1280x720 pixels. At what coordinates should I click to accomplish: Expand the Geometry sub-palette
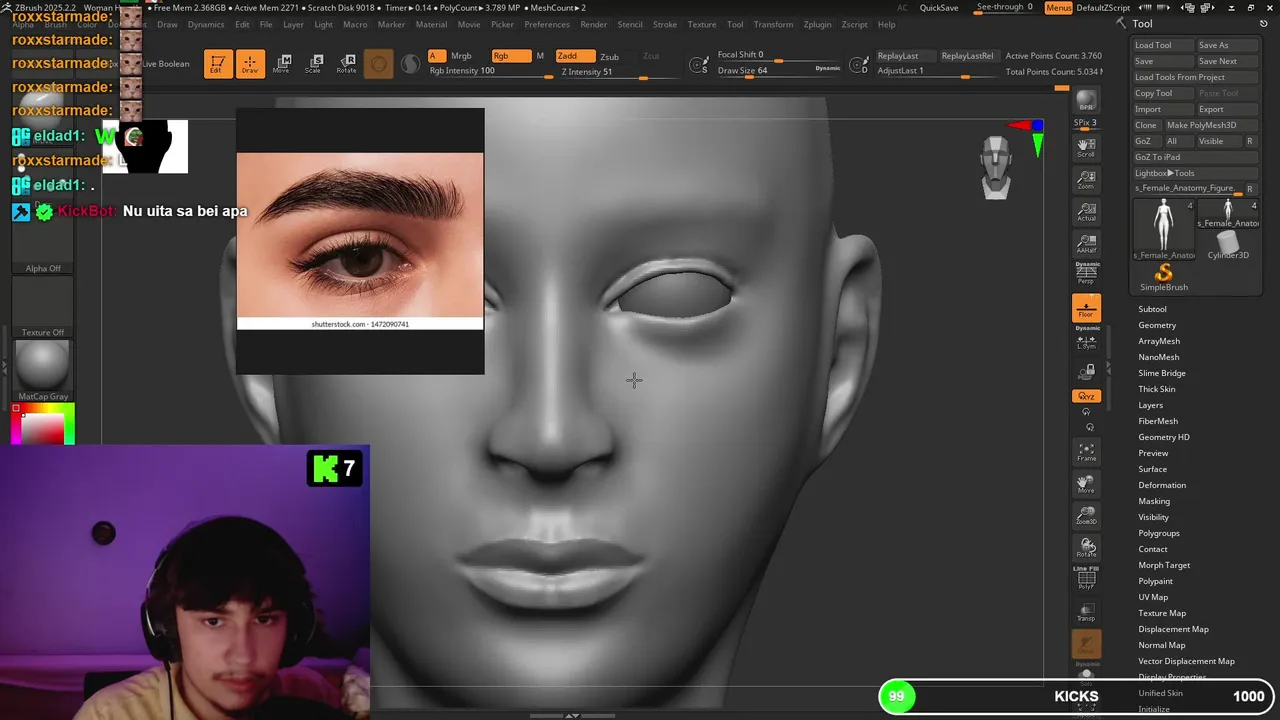click(1157, 325)
